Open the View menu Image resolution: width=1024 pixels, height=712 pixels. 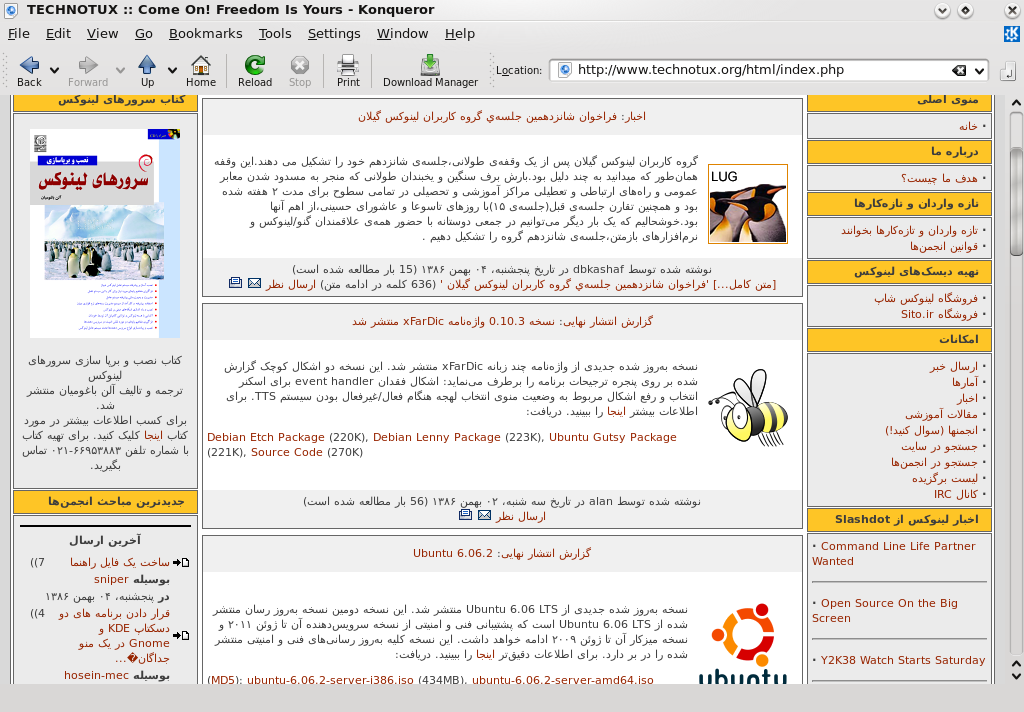pos(103,33)
